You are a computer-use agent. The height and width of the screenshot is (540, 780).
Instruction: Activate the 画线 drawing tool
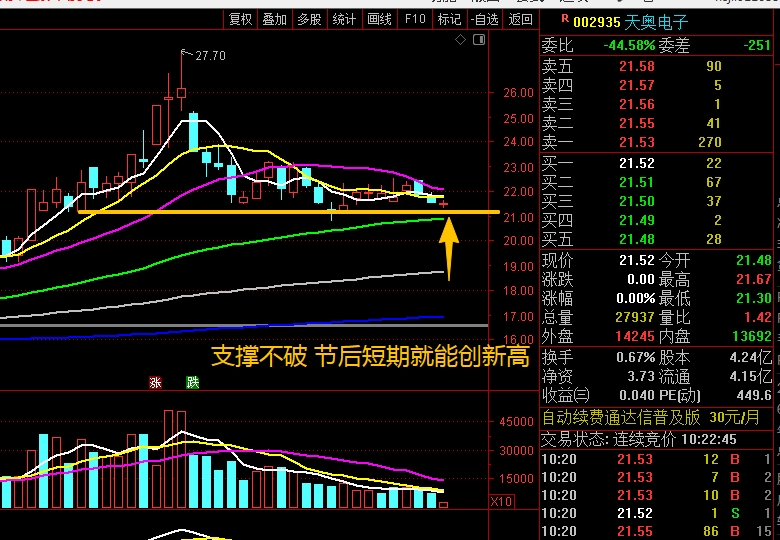[x=379, y=19]
